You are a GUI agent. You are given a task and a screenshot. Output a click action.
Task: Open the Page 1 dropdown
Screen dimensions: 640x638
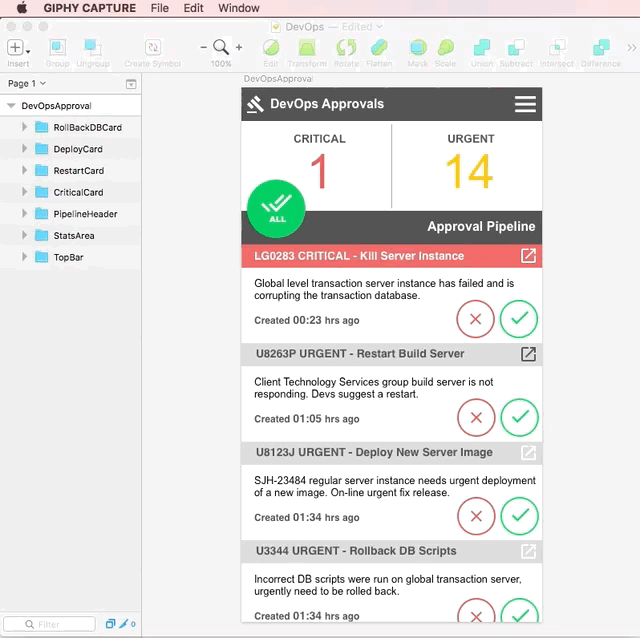(27, 84)
